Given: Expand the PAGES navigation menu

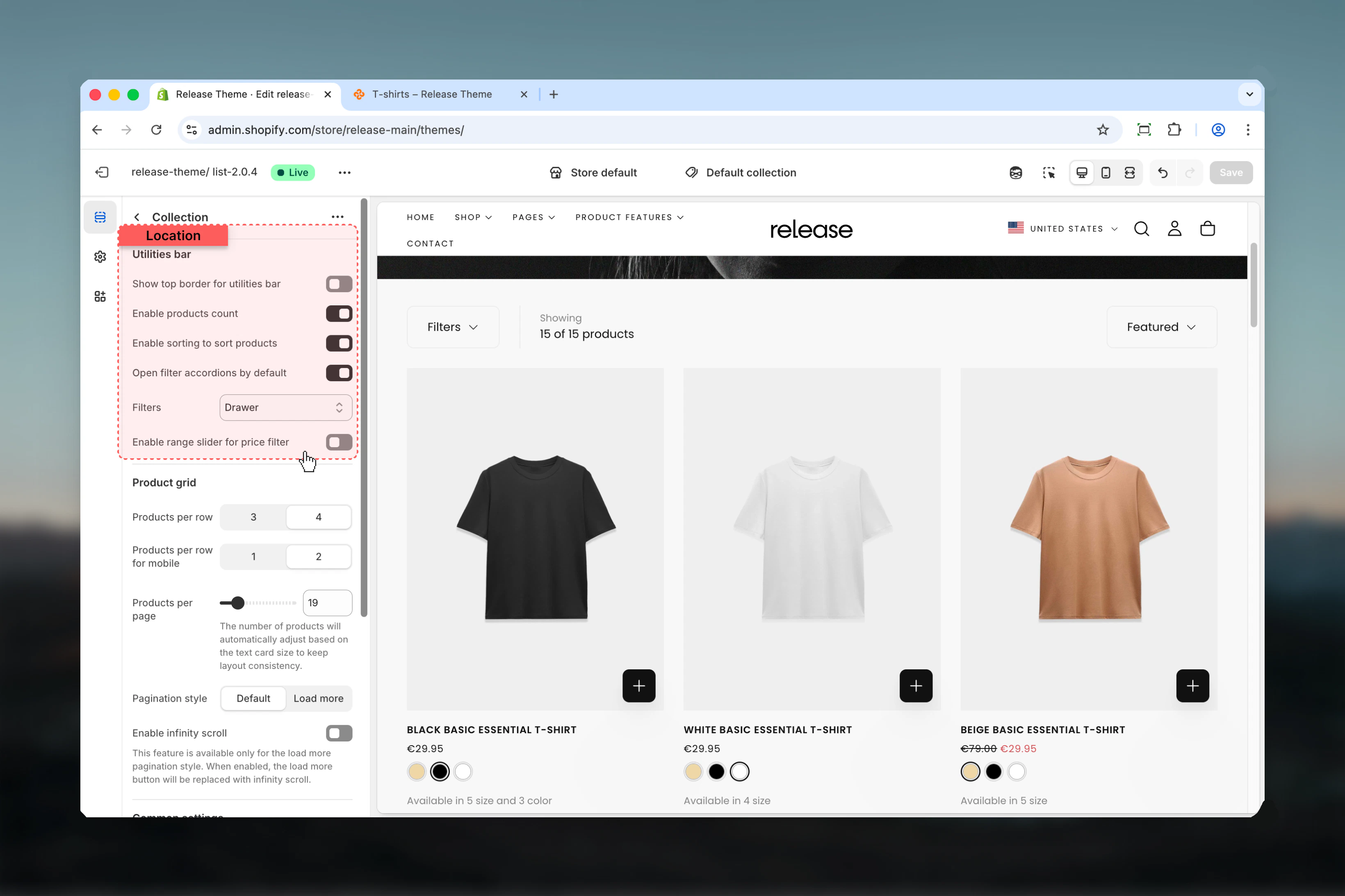Looking at the screenshot, I should [x=533, y=217].
